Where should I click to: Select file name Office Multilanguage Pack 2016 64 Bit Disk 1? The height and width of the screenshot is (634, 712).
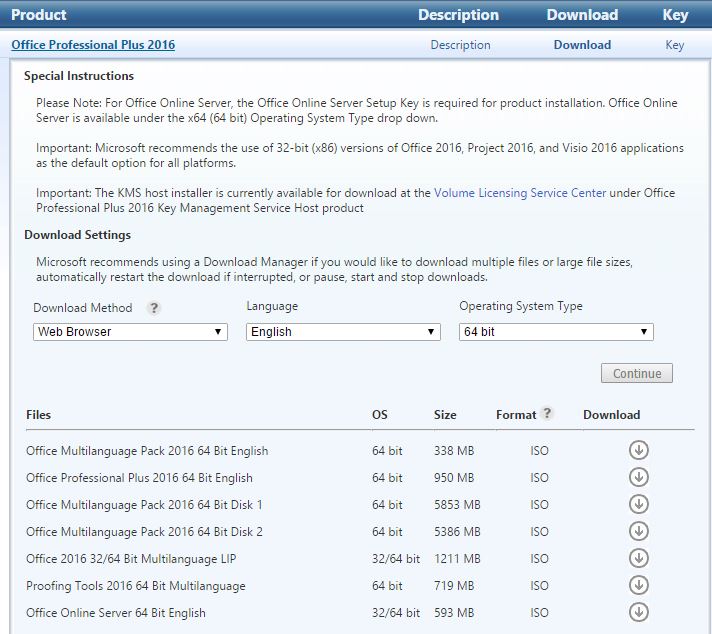click(x=144, y=505)
